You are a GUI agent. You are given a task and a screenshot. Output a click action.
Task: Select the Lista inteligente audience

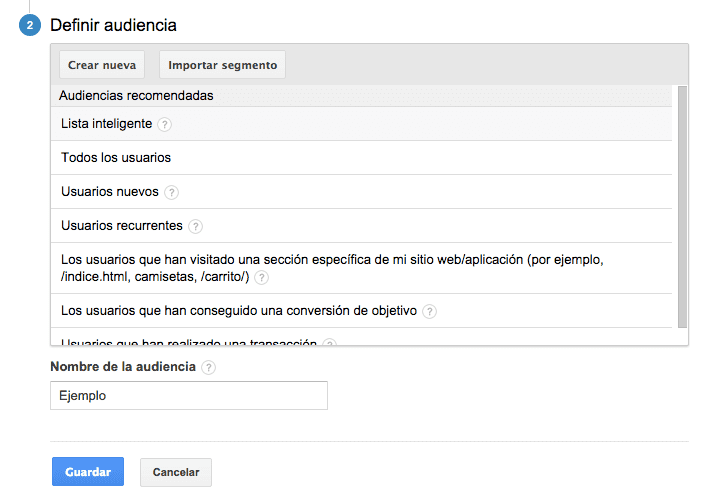click(106, 124)
